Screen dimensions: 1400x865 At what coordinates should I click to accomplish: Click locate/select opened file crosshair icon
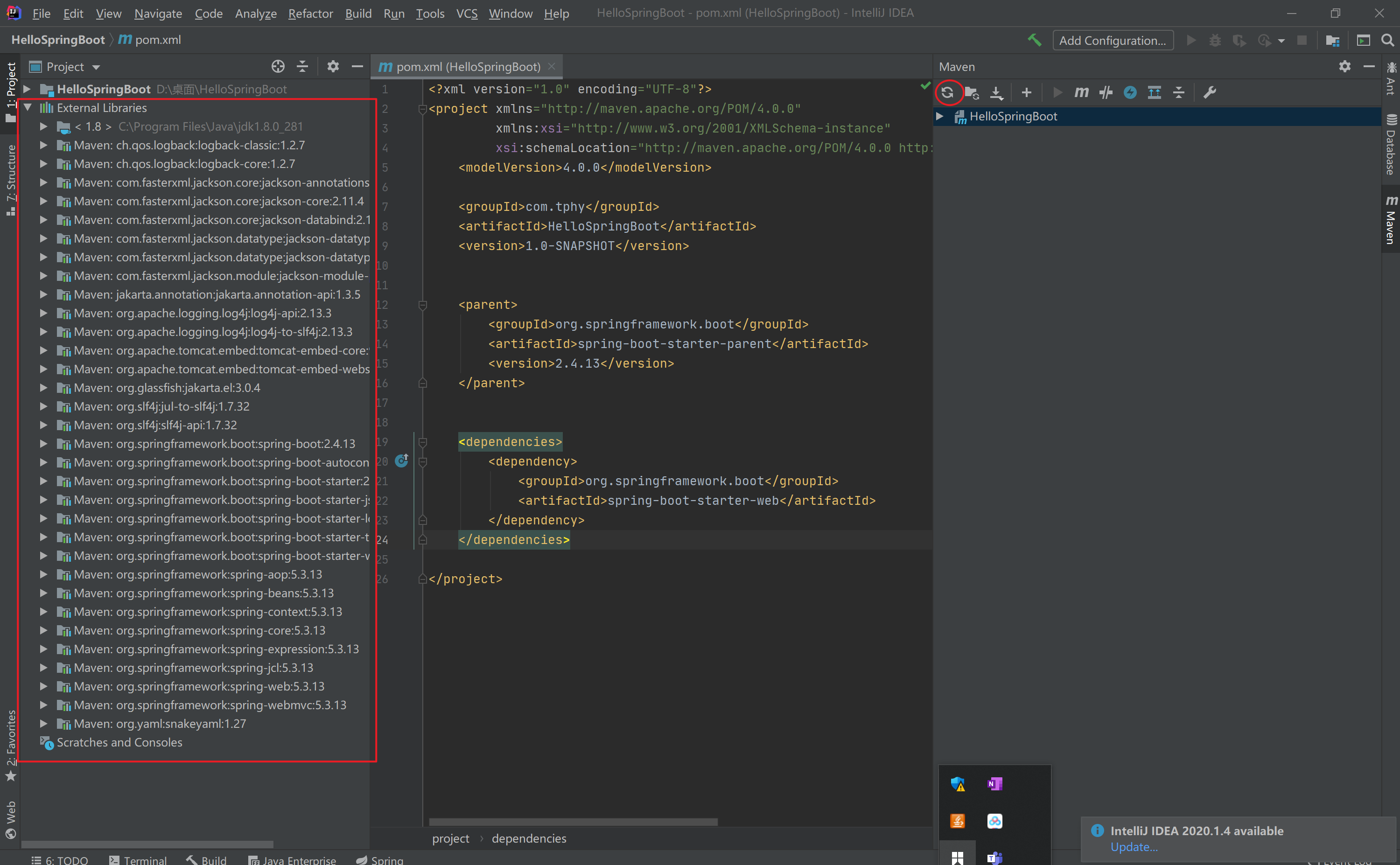pos(278,67)
